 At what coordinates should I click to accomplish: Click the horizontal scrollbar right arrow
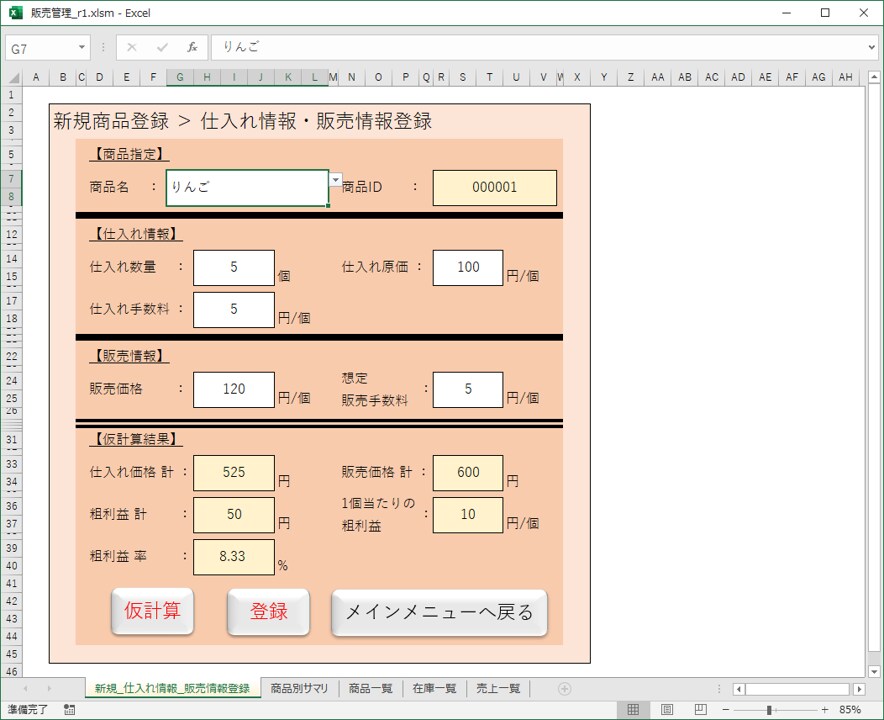[859, 688]
